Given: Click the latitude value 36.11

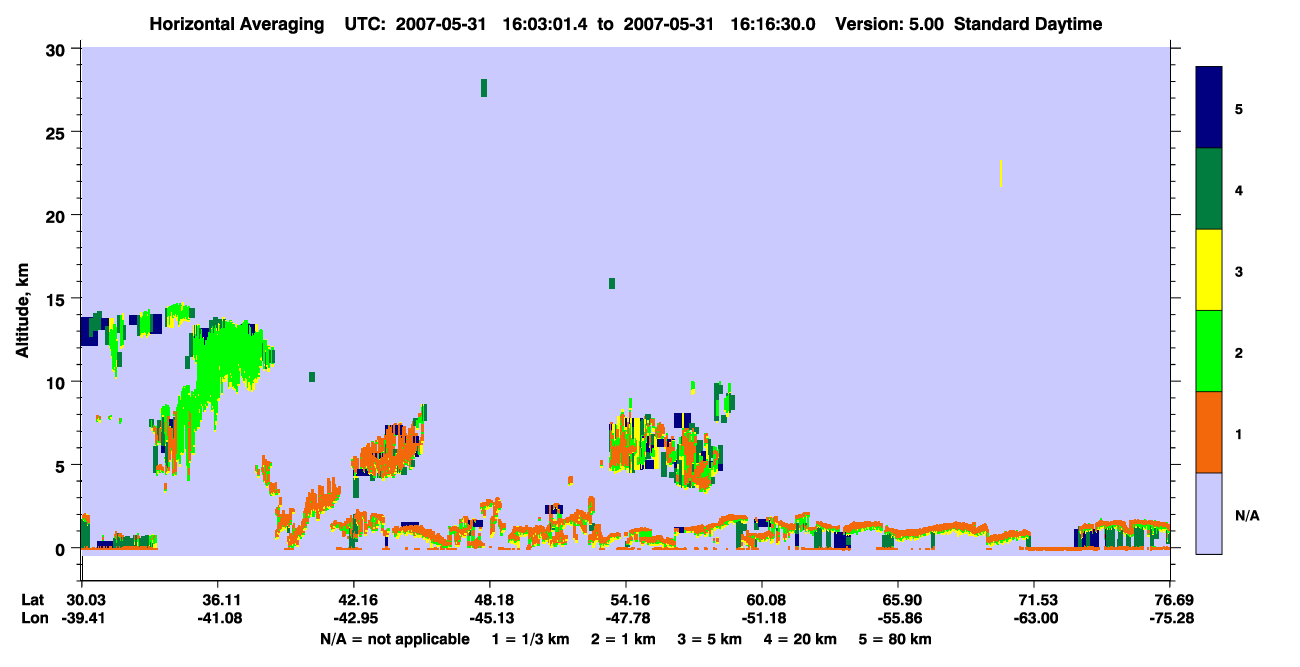Looking at the screenshot, I should [218, 600].
